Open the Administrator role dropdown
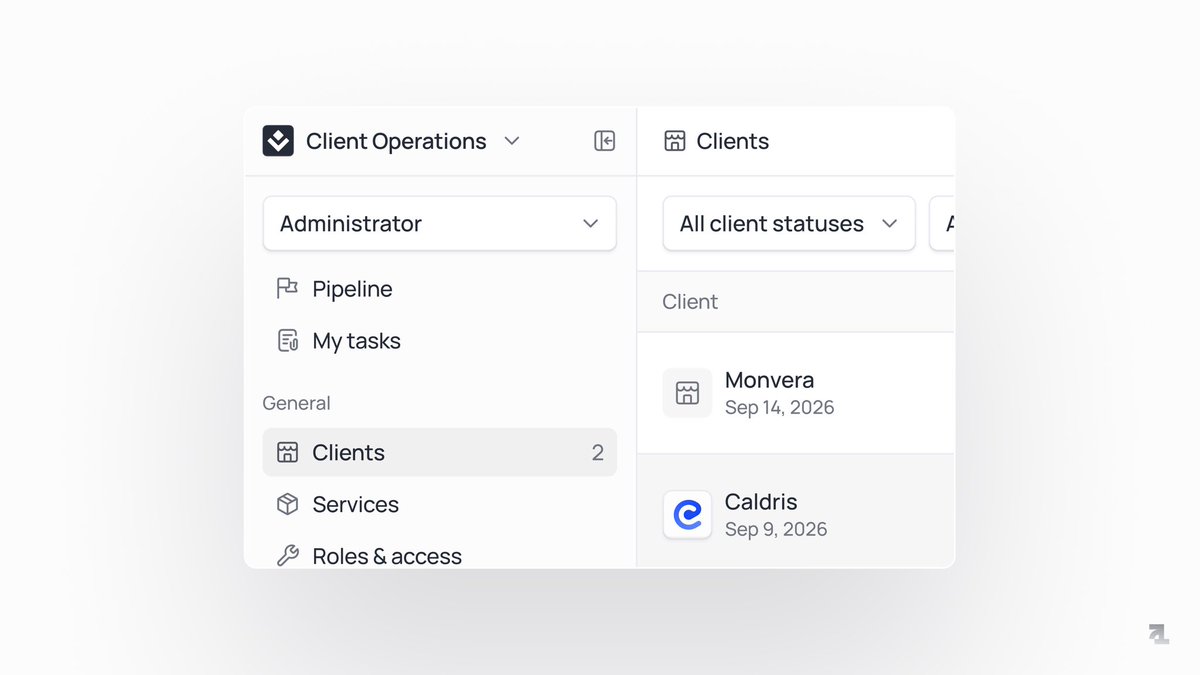 click(440, 223)
